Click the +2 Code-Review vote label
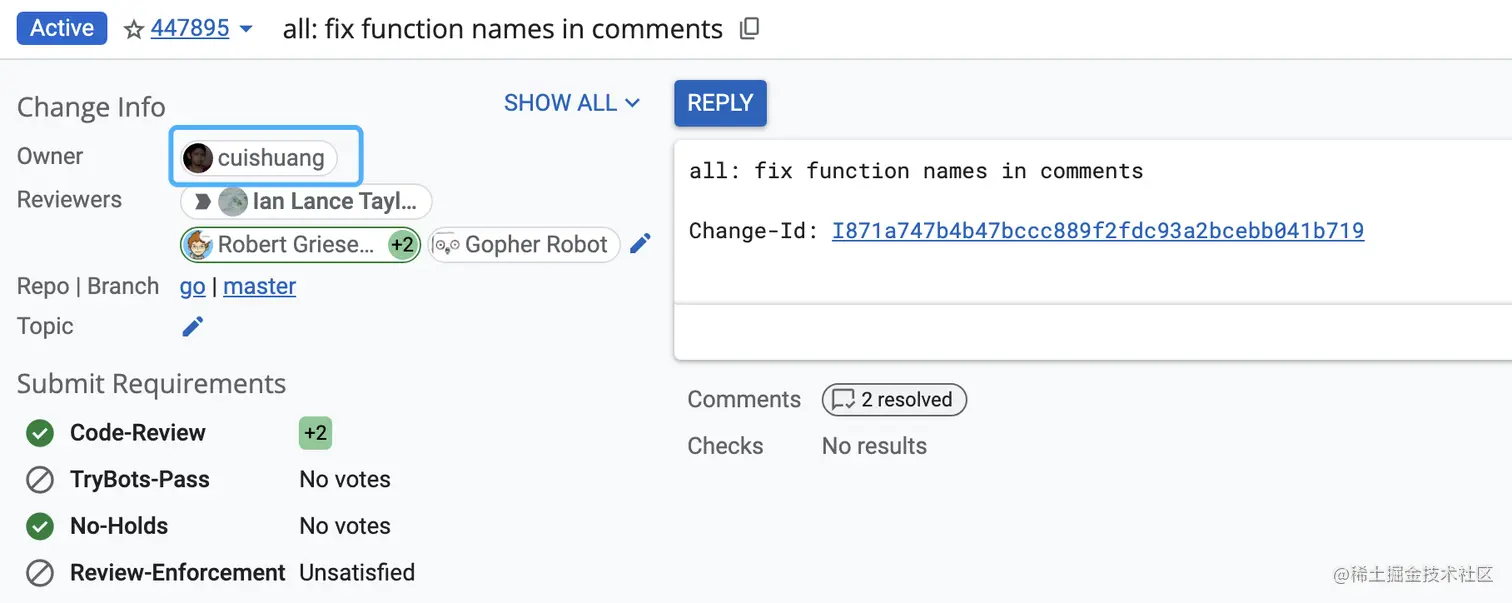Viewport: 1512px width, 603px height. coord(315,433)
